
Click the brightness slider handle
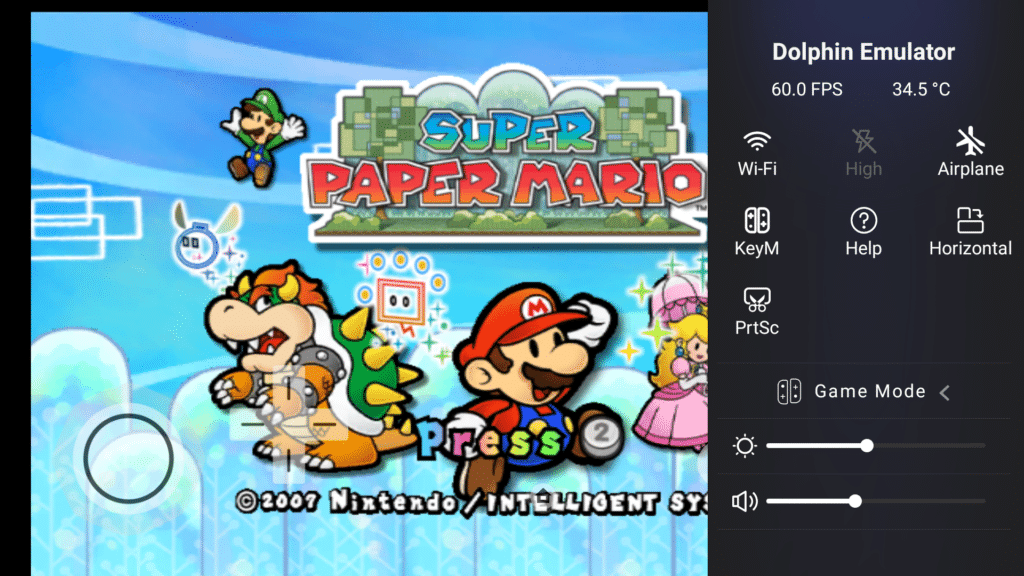coord(867,446)
